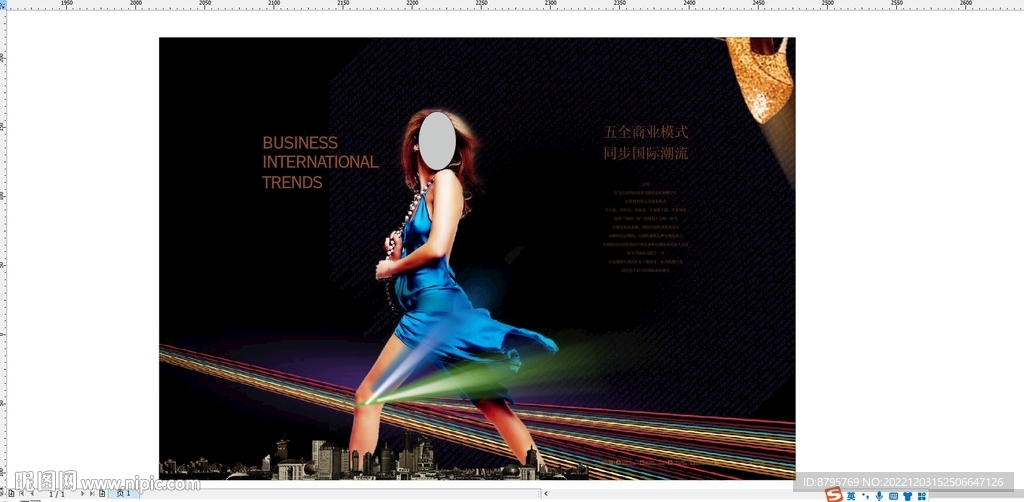
Task: Go to the previous page
Action: tap(32, 494)
